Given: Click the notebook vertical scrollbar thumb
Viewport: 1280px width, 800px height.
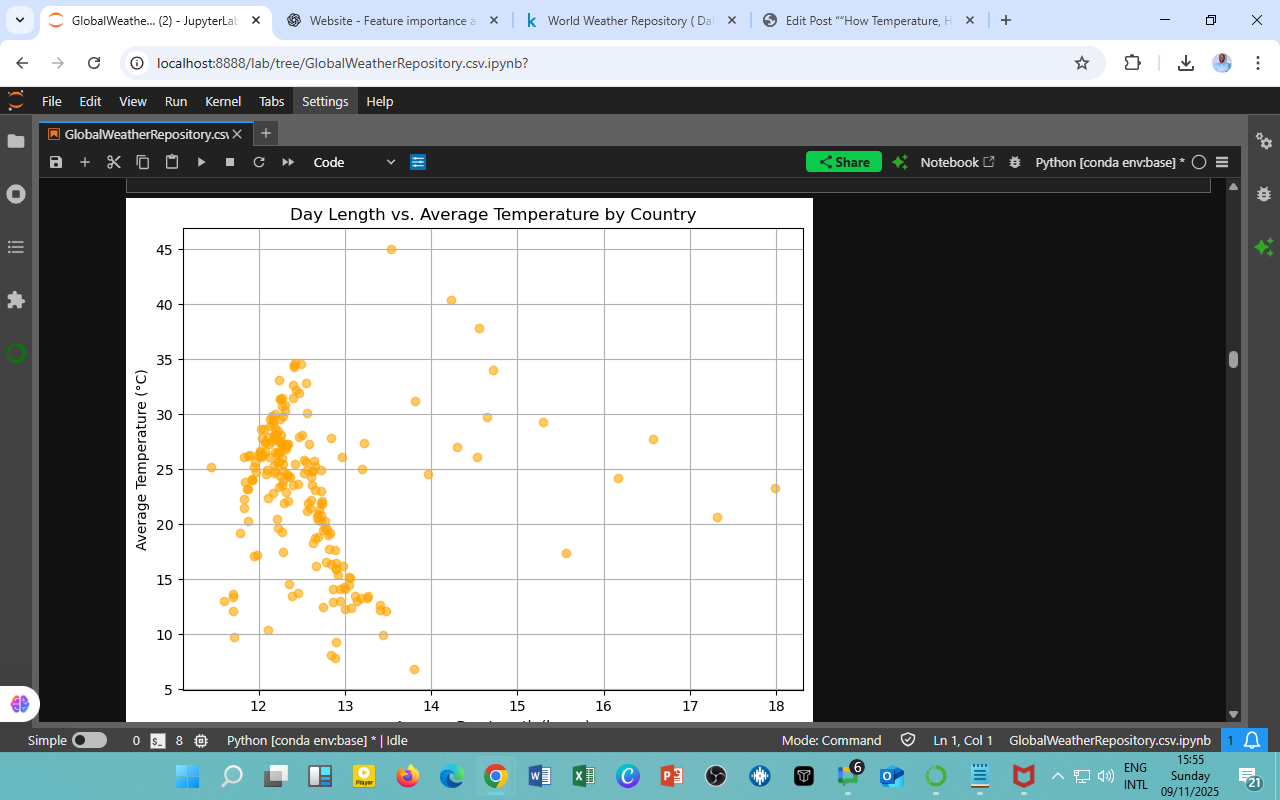Looking at the screenshot, I should tap(1233, 360).
